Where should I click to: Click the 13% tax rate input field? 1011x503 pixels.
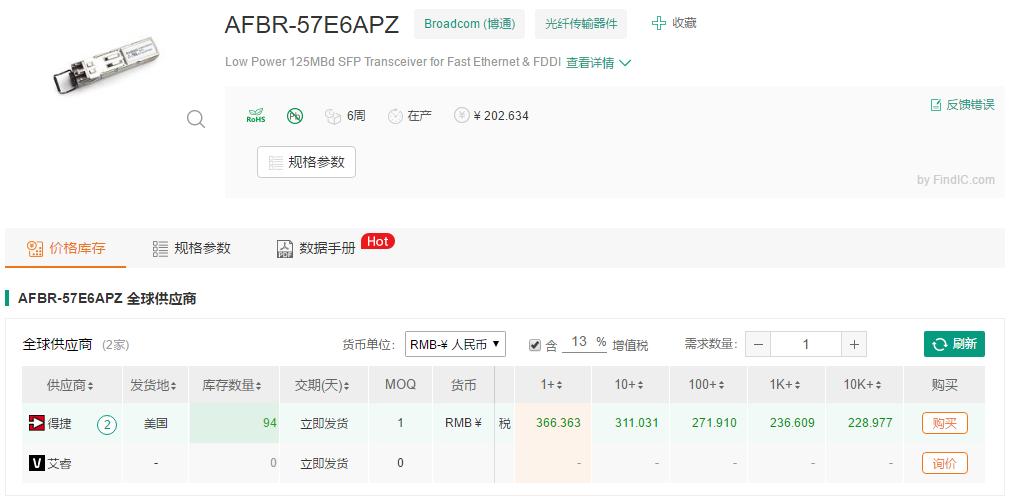(578, 342)
